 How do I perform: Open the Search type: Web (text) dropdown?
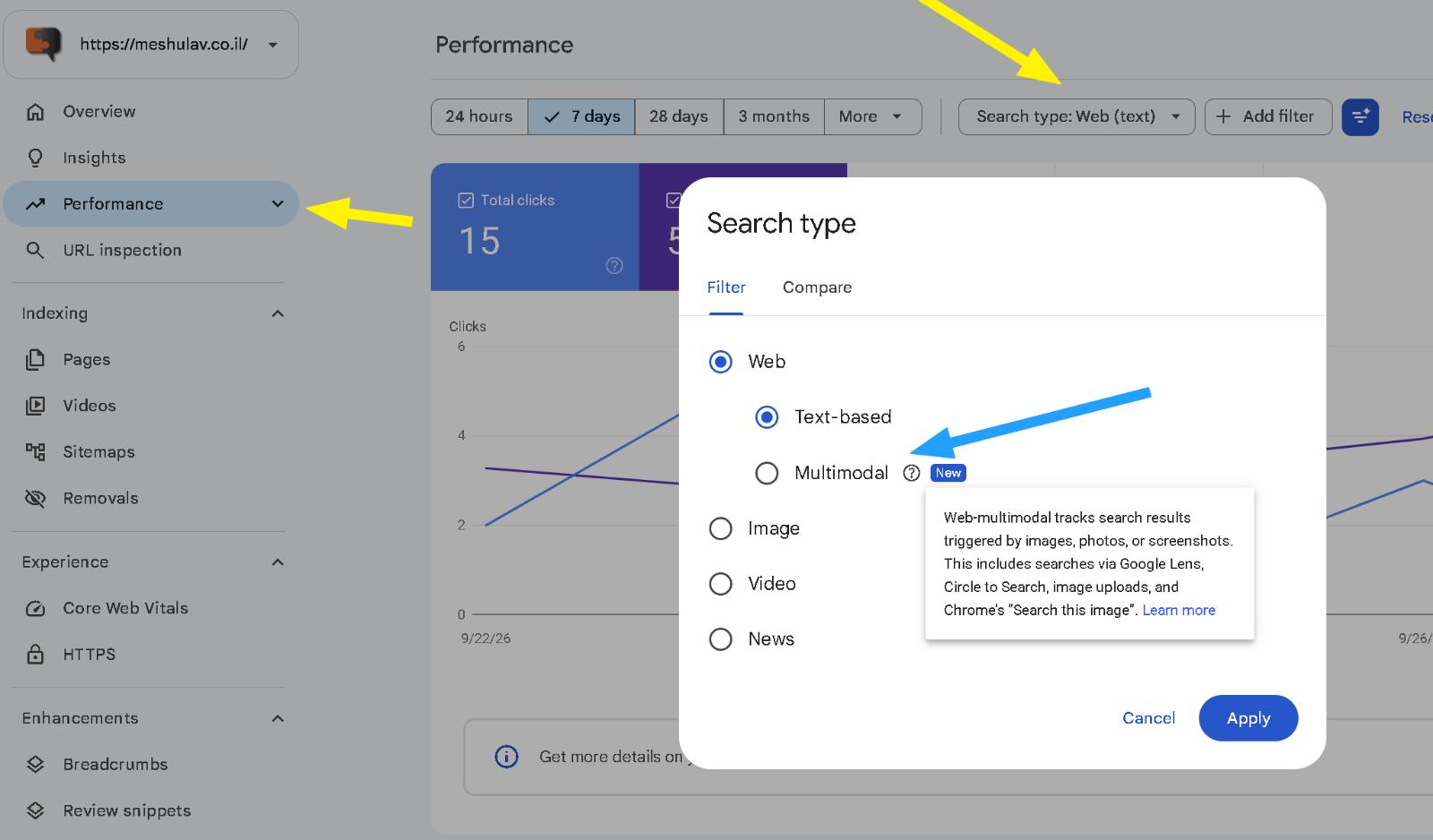coord(1077,116)
